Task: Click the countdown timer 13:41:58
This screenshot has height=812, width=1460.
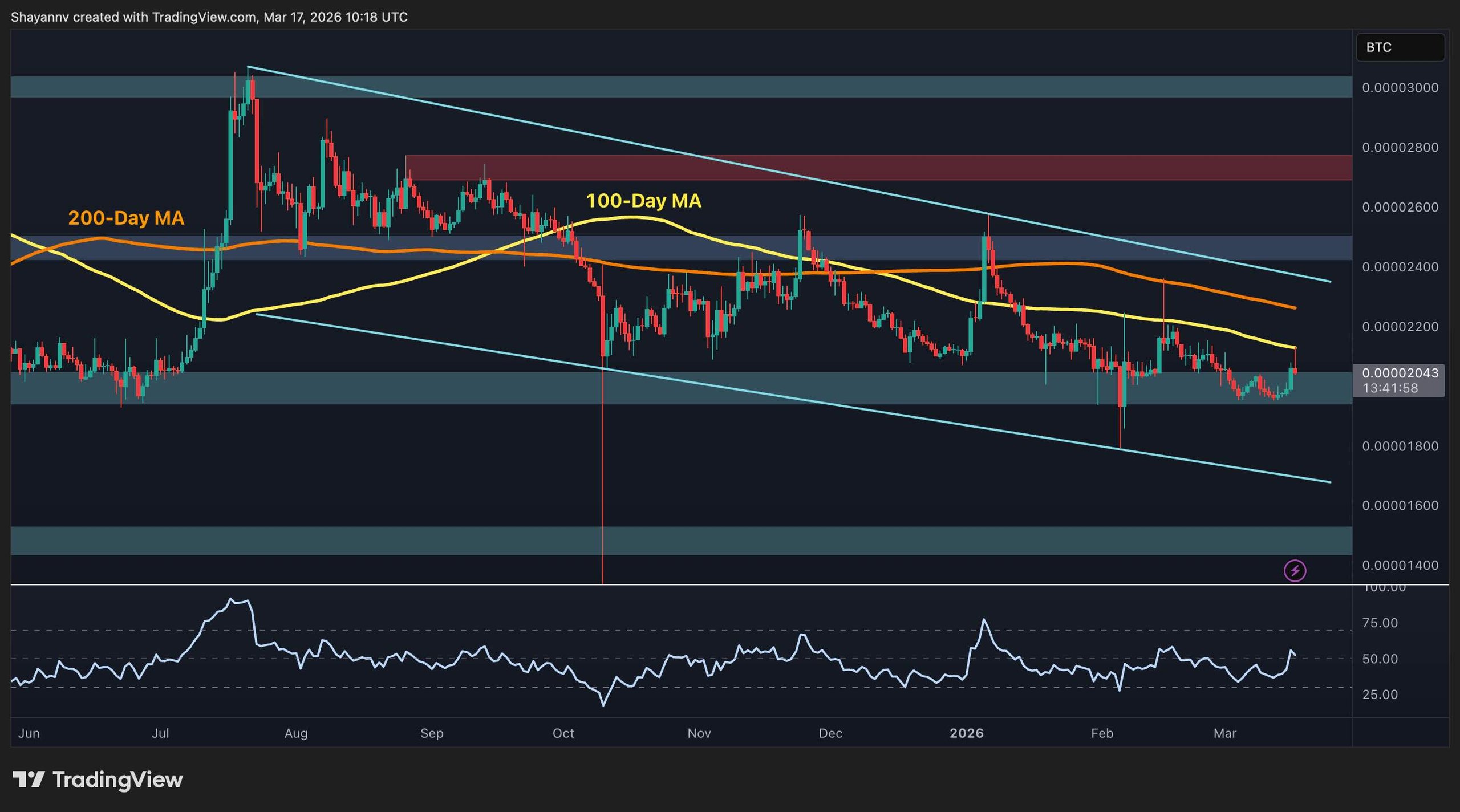Action: (1390, 388)
